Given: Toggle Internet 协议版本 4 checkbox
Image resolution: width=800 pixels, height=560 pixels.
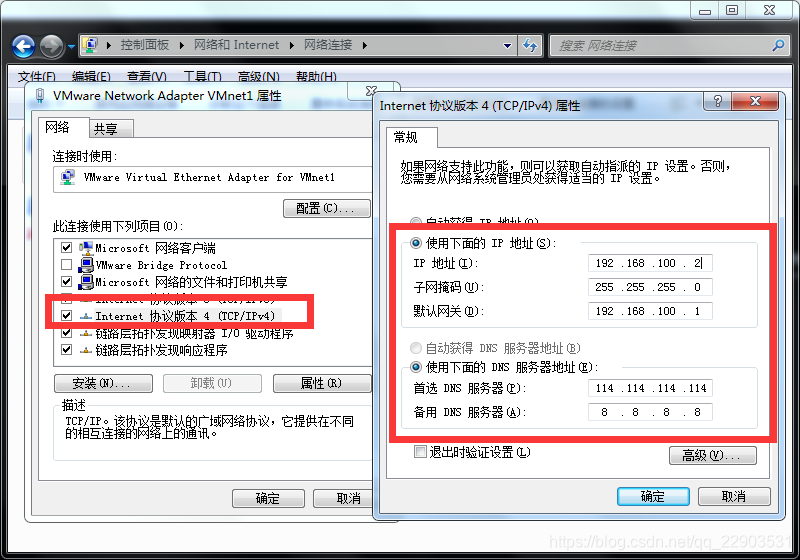Looking at the screenshot, I should point(66,316).
